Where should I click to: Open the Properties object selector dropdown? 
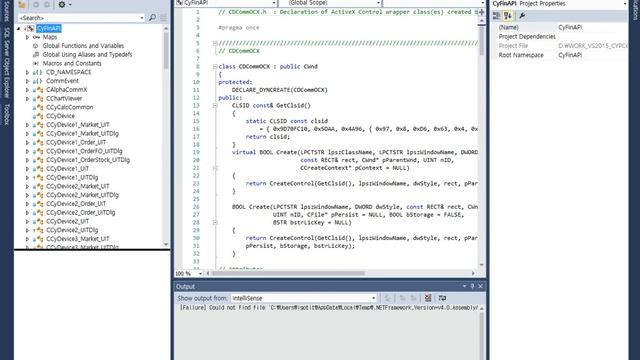624,4
